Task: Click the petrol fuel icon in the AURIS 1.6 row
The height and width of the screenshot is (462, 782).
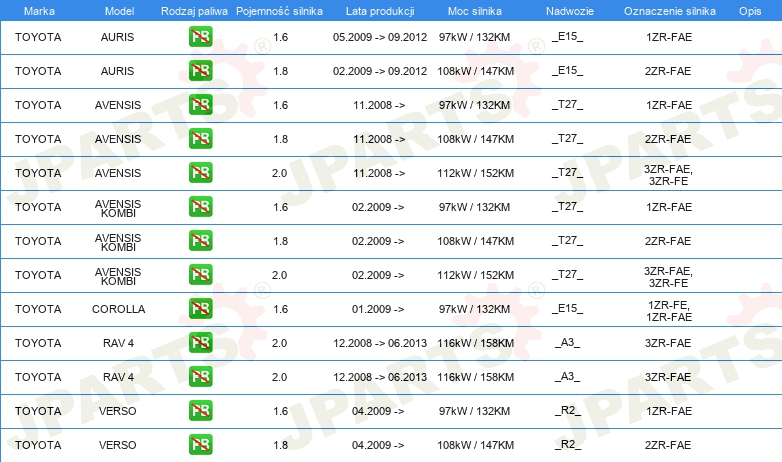Action: pyautogui.click(x=200, y=37)
